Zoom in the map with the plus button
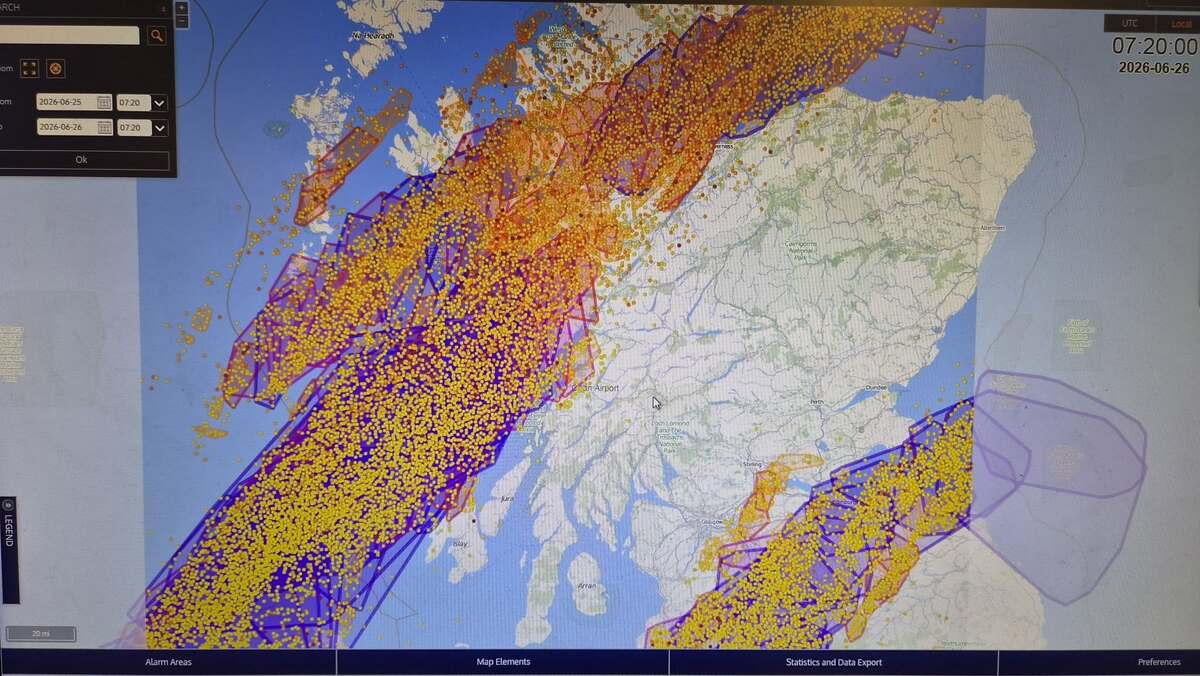 [x=181, y=6]
